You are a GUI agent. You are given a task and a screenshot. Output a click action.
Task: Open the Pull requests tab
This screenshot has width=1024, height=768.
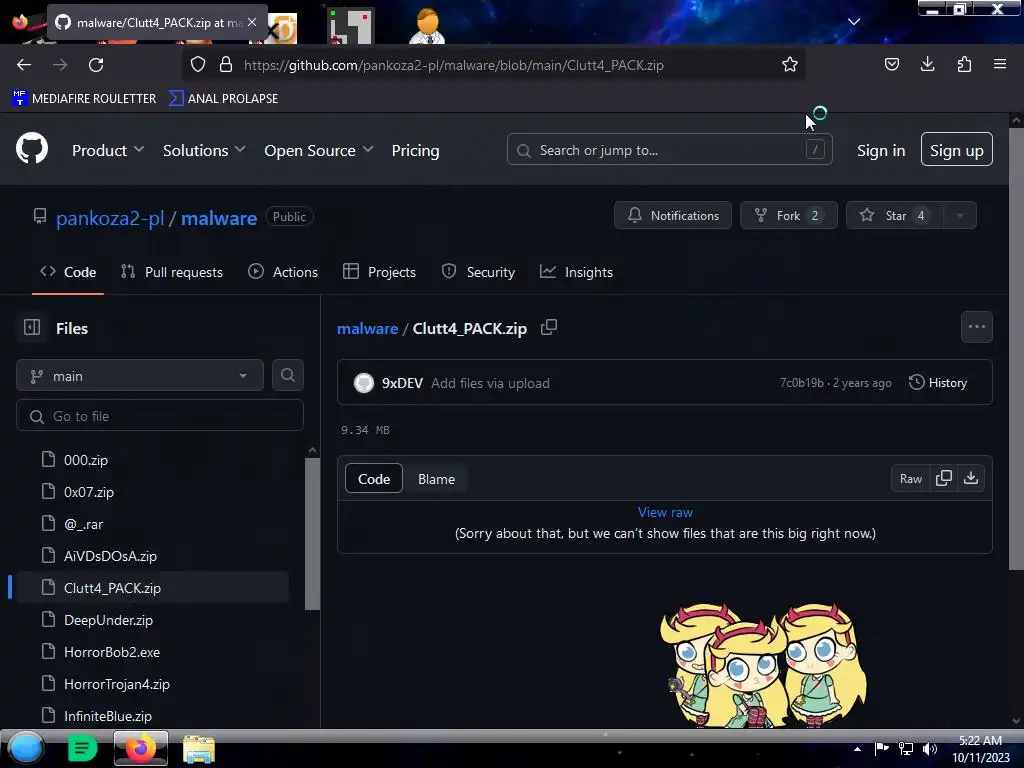pyautogui.click(x=172, y=272)
